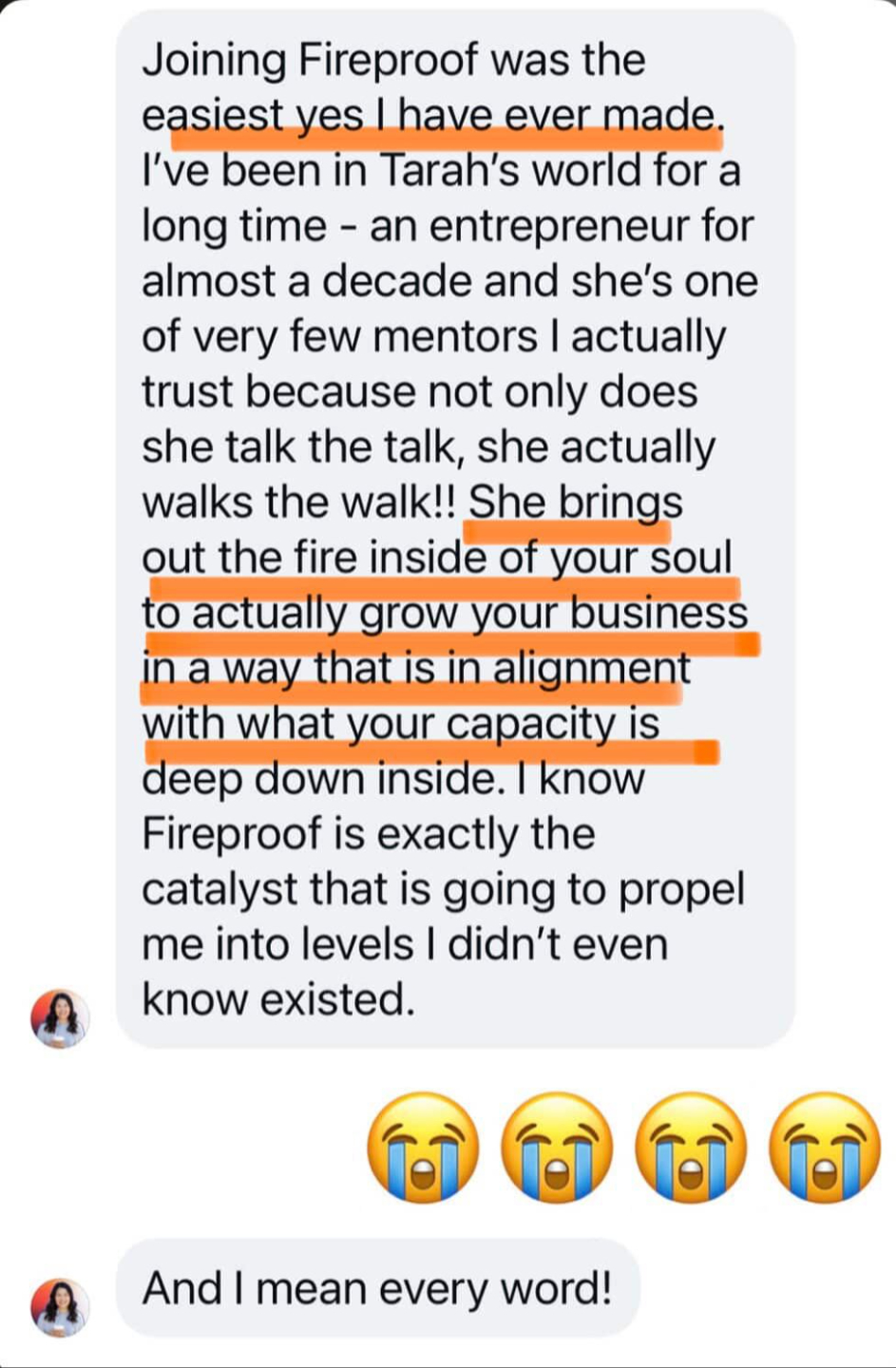
Task: Tap the second crying emoji
Action: pyautogui.click(x=557, y=1148)
